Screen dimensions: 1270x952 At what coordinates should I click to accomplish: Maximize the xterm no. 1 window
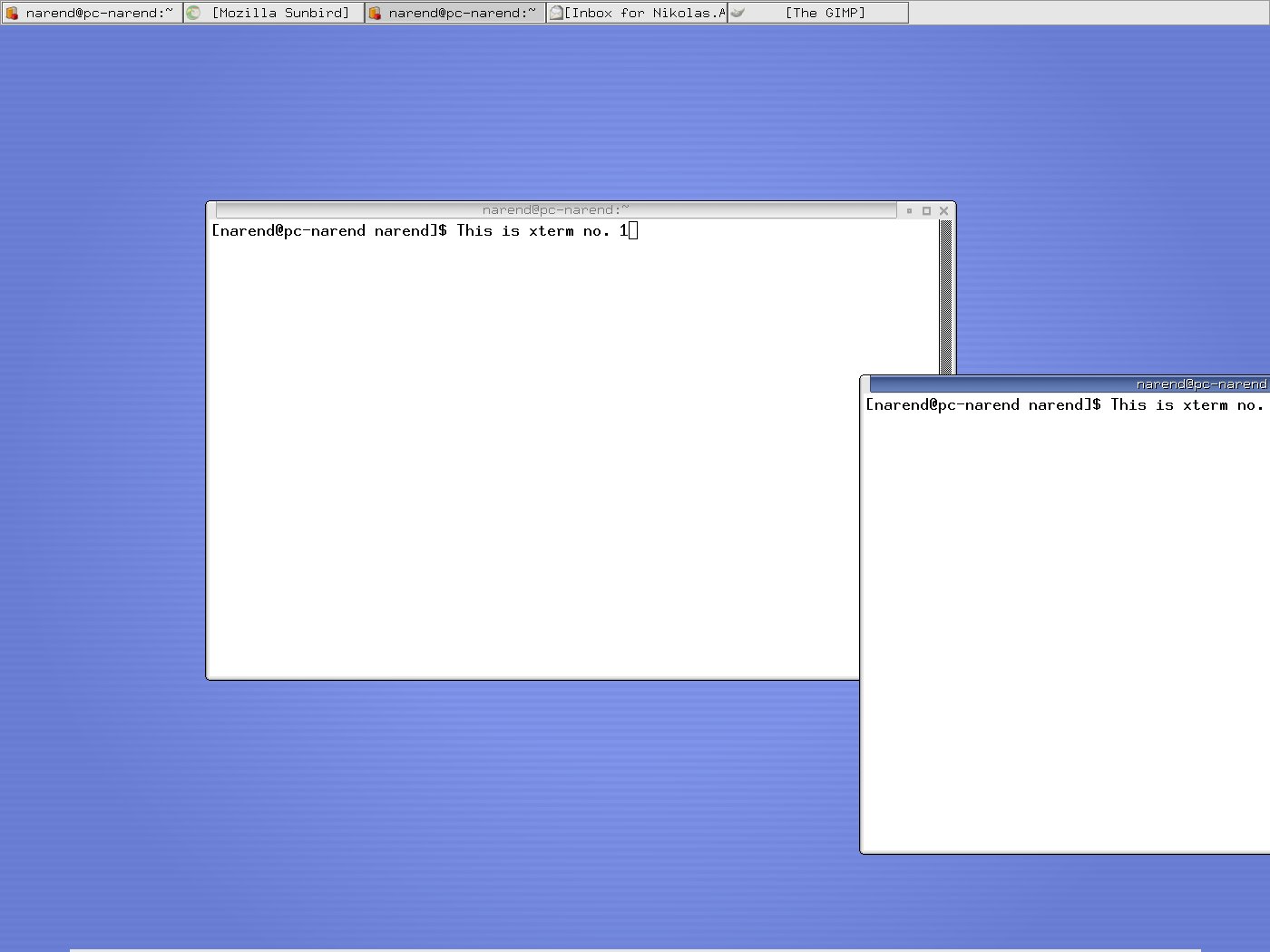[x=926, y=210]
